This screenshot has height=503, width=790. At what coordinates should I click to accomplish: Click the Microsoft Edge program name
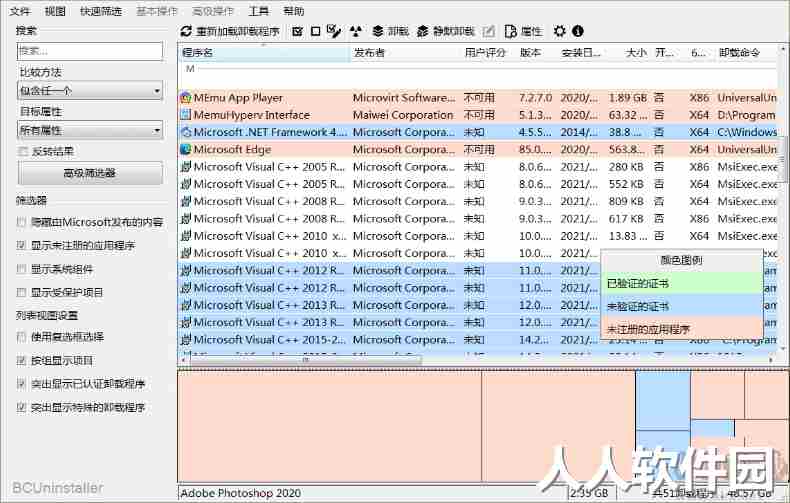point(232,150)
